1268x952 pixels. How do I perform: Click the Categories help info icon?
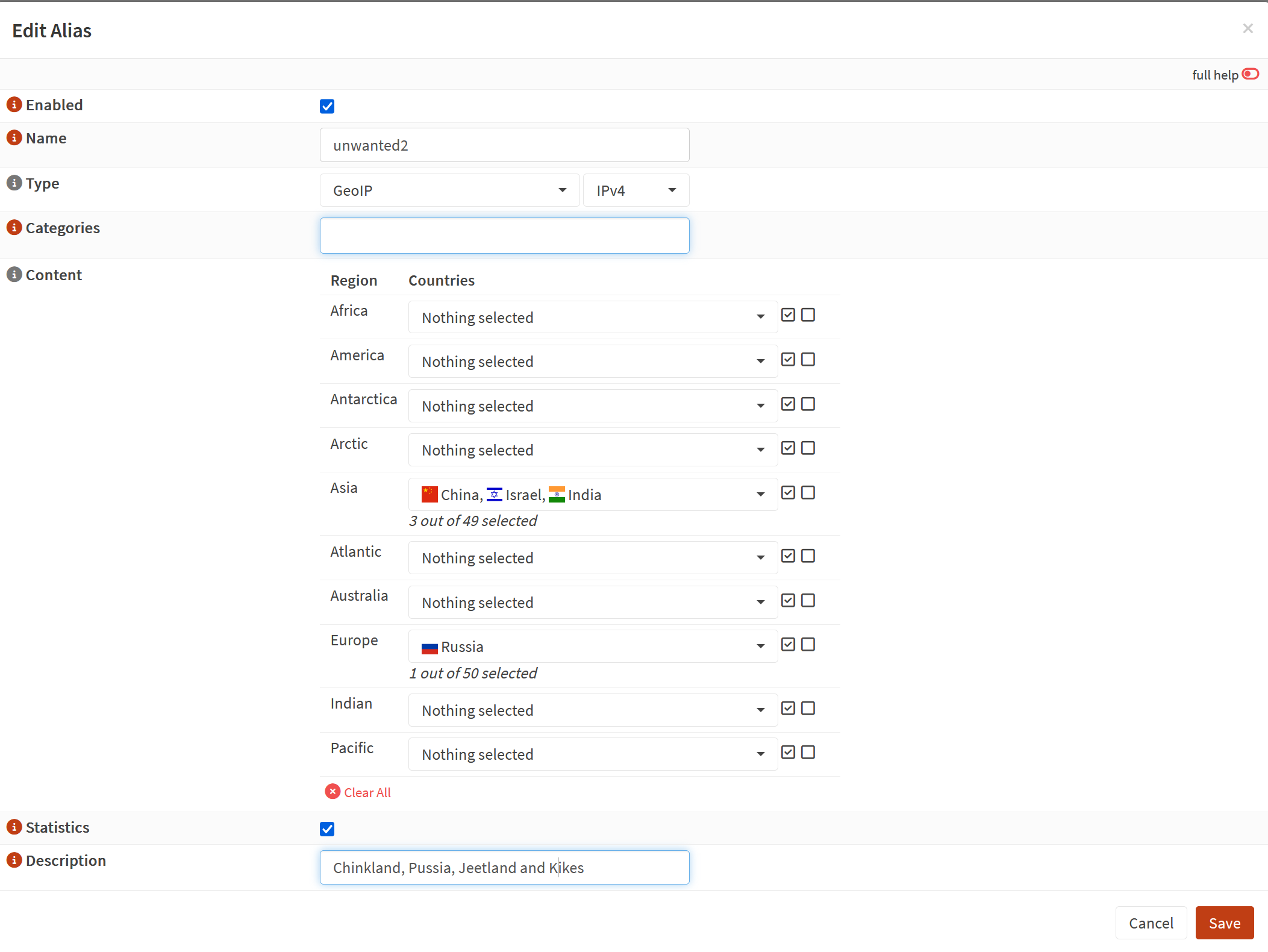coord(14,228)
